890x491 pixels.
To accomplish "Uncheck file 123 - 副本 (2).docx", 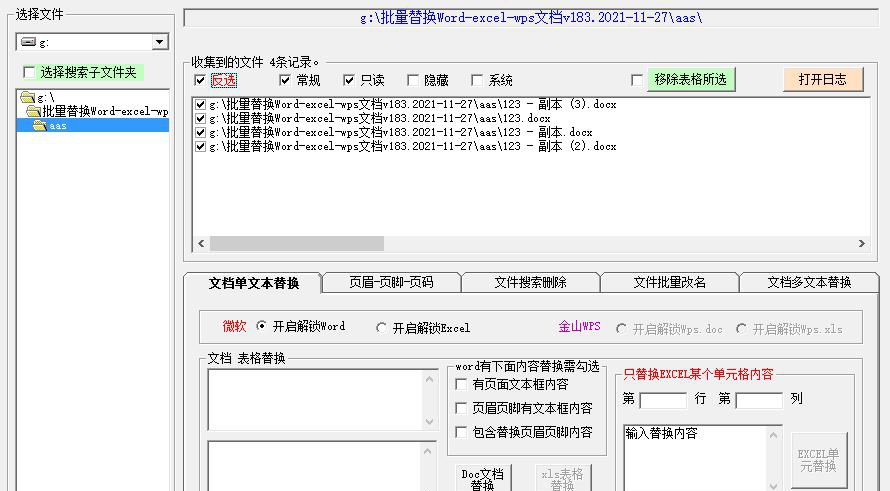I will tap(200, 146).
